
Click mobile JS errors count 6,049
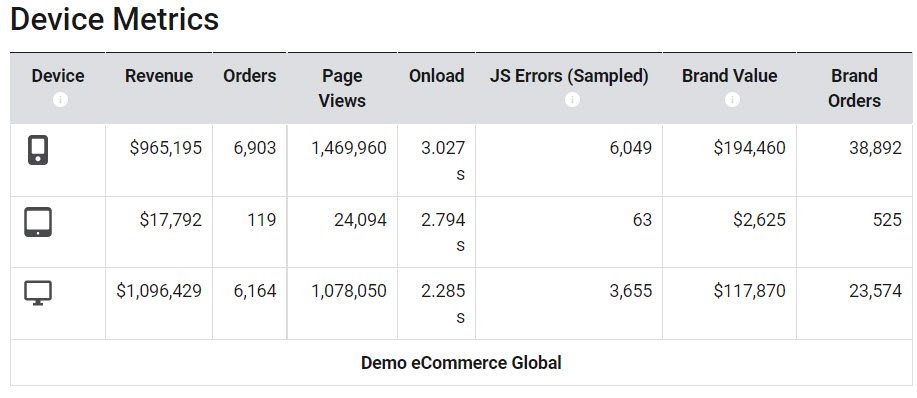pos(630,148)
